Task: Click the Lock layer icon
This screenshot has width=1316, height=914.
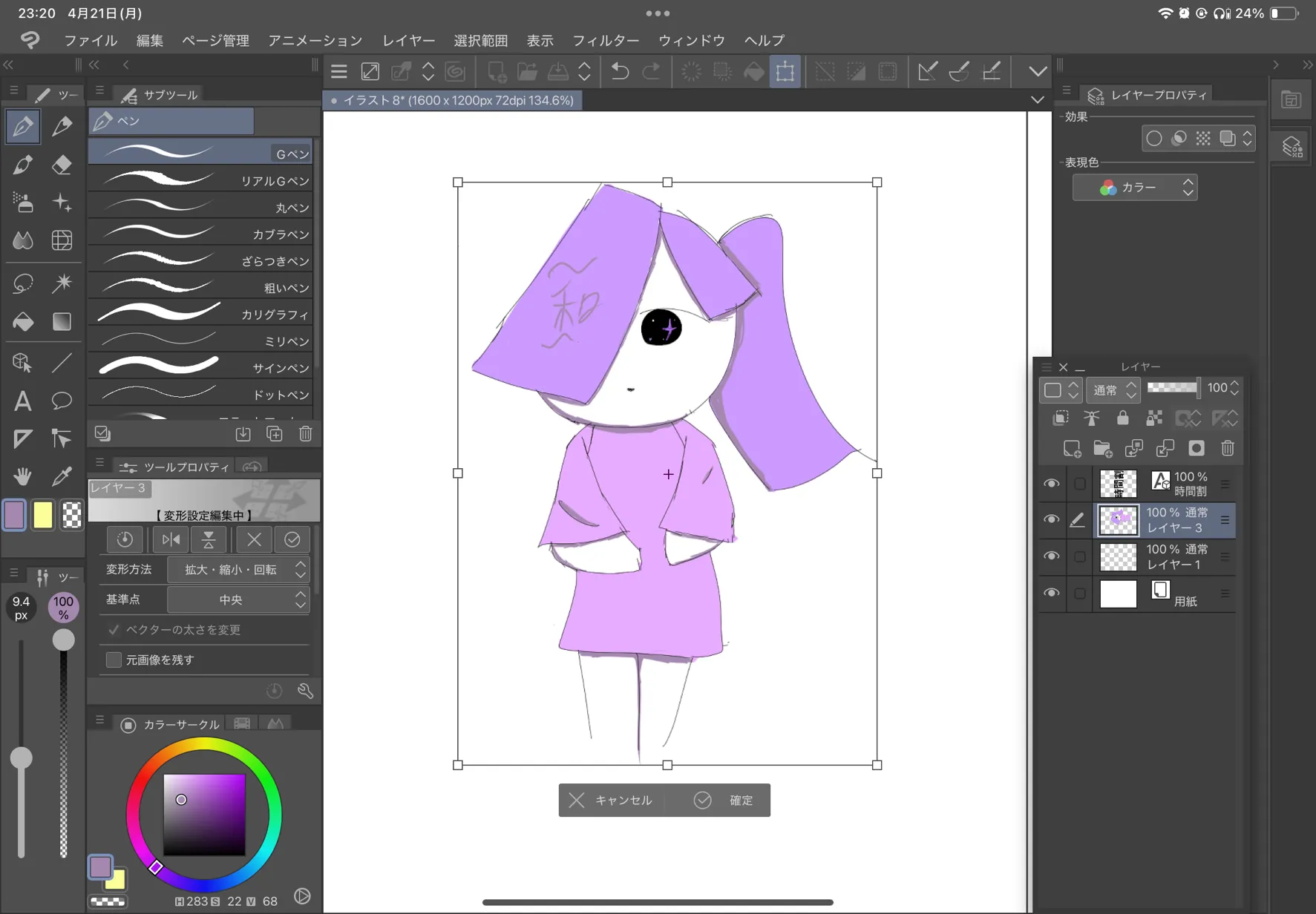Action: coord(1122,418)
